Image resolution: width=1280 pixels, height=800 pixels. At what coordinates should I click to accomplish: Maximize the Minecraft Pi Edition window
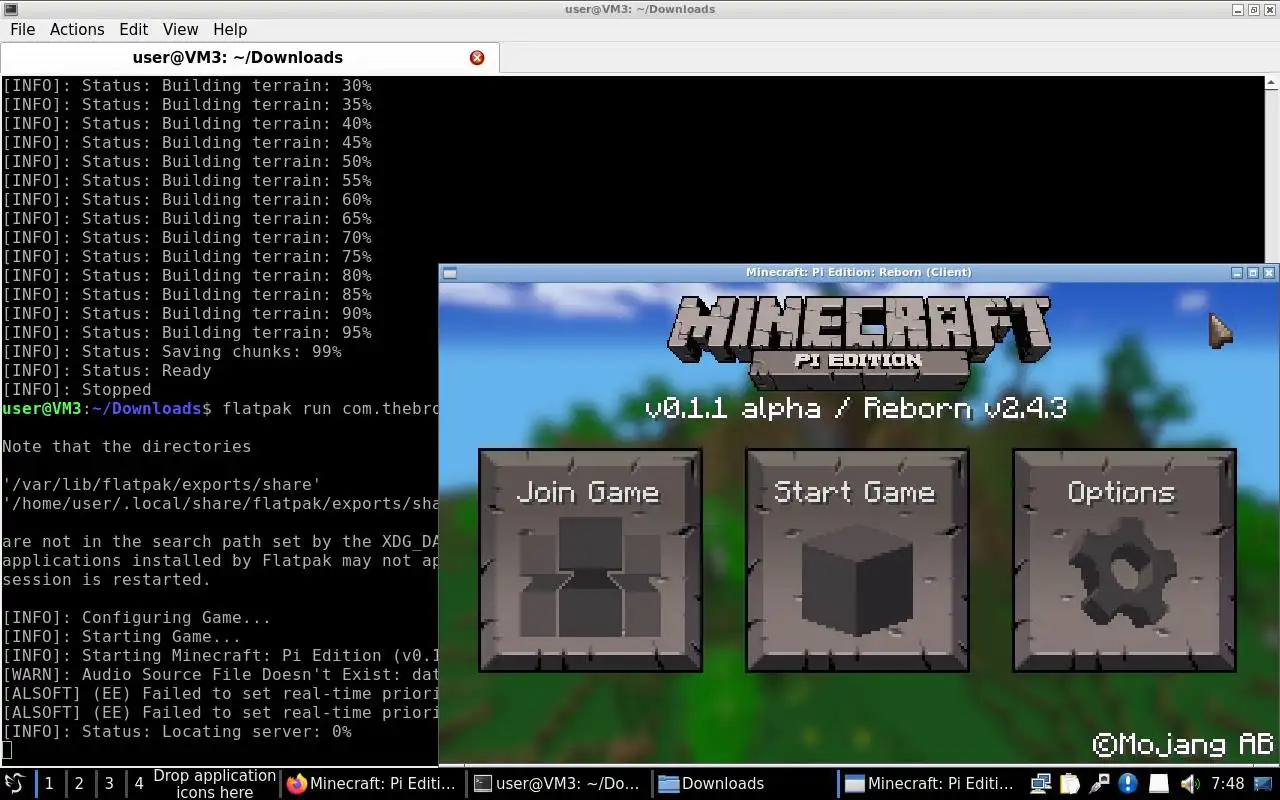(1253, 272)
